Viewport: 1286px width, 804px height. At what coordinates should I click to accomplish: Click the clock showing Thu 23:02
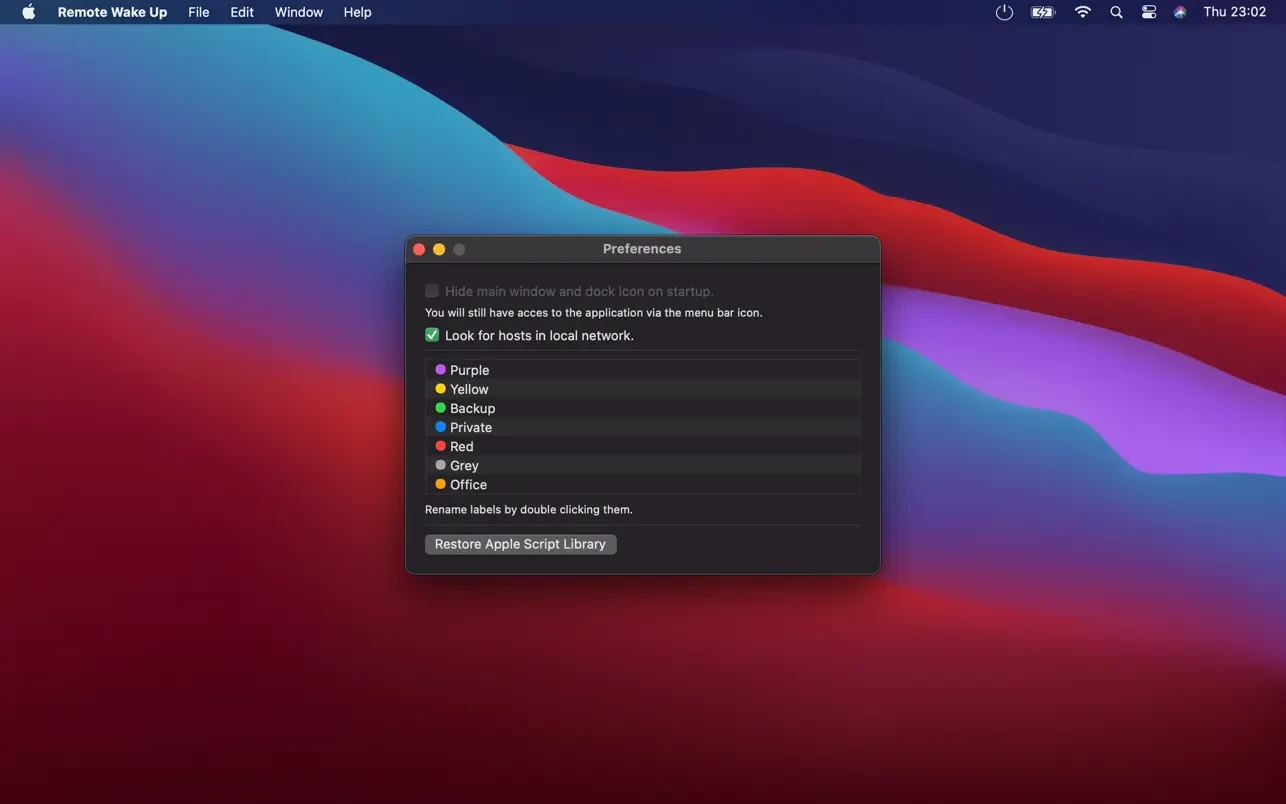[x=1234, y=12]
